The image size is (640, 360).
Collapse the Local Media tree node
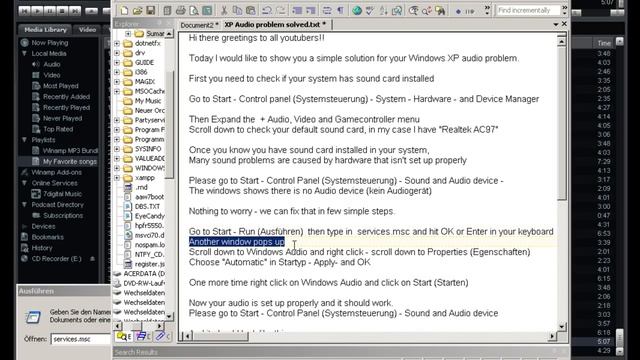24,53
